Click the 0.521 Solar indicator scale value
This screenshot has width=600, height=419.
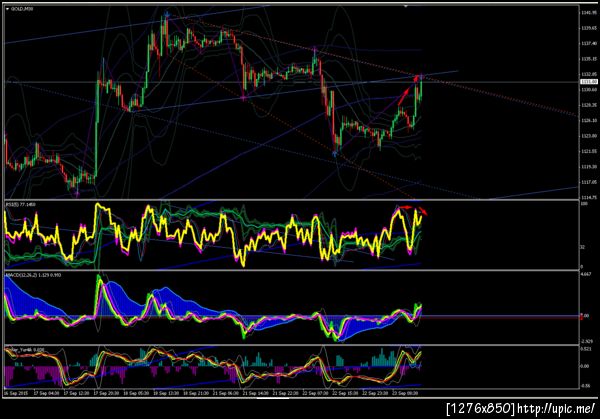(586, 349)
